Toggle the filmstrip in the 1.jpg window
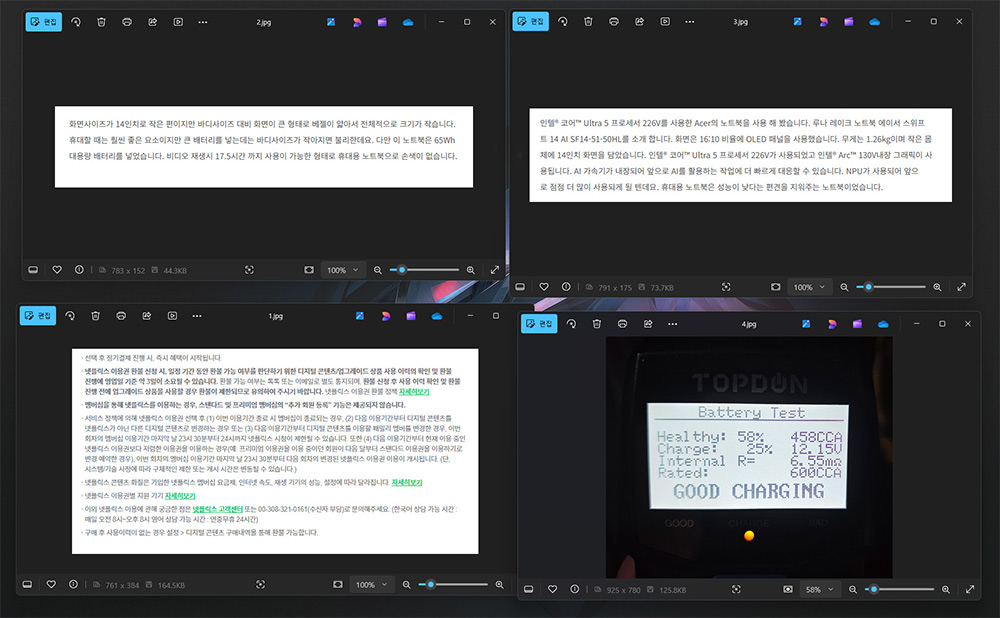 27,584
